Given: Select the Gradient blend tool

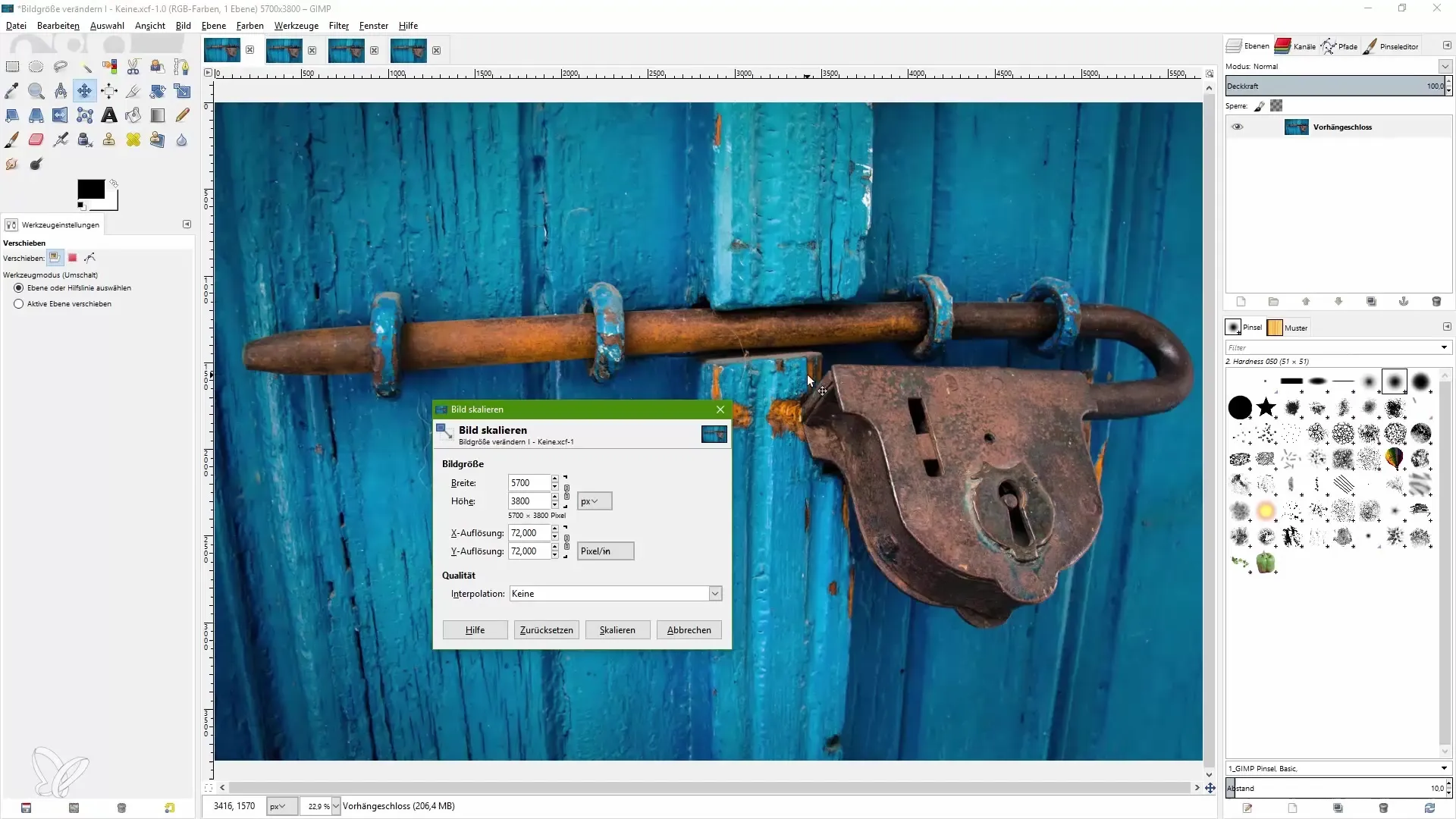Looking at the screenshot, I should [x=158, y=115].
